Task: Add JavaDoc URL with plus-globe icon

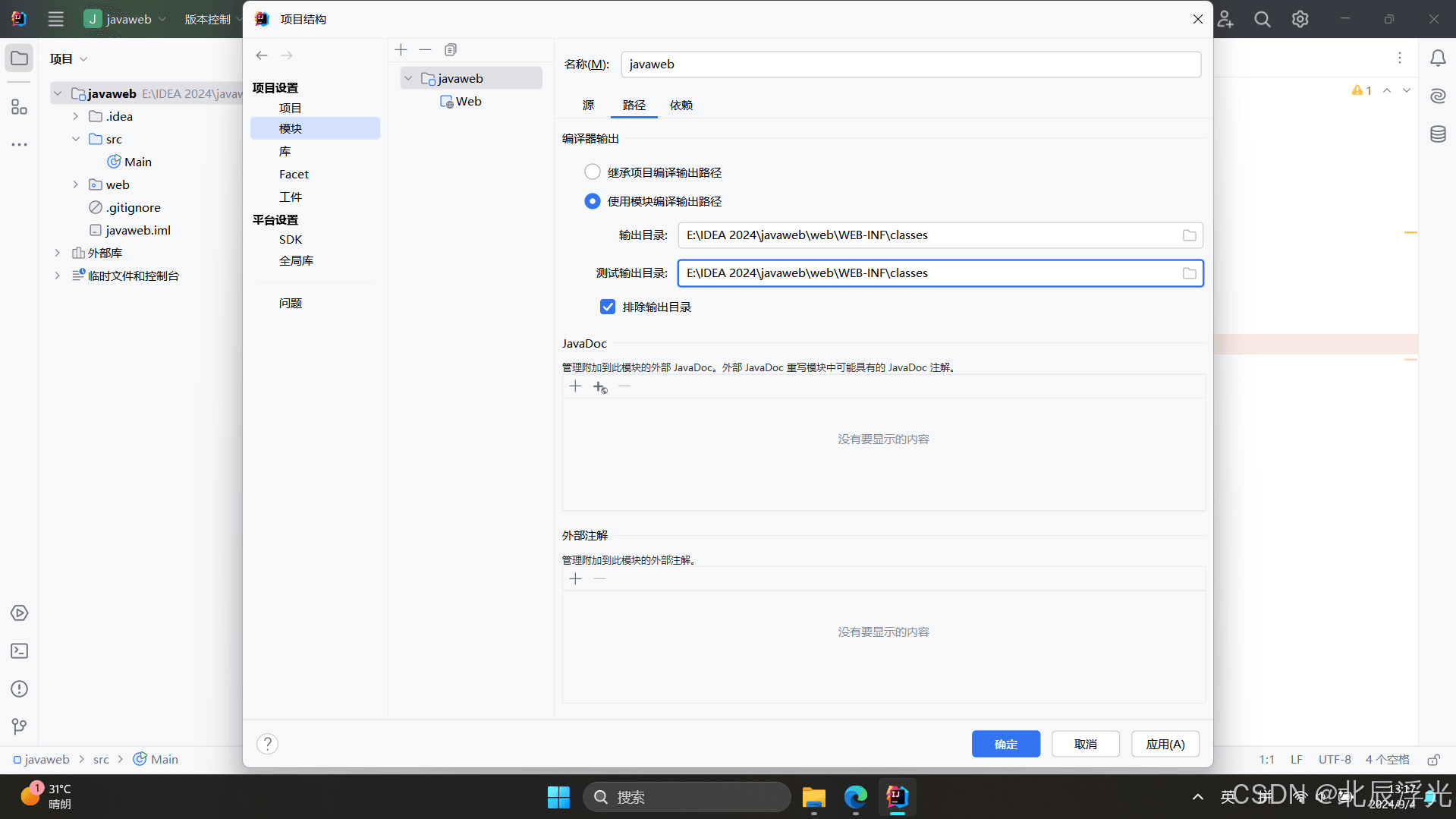Action: 600,387
